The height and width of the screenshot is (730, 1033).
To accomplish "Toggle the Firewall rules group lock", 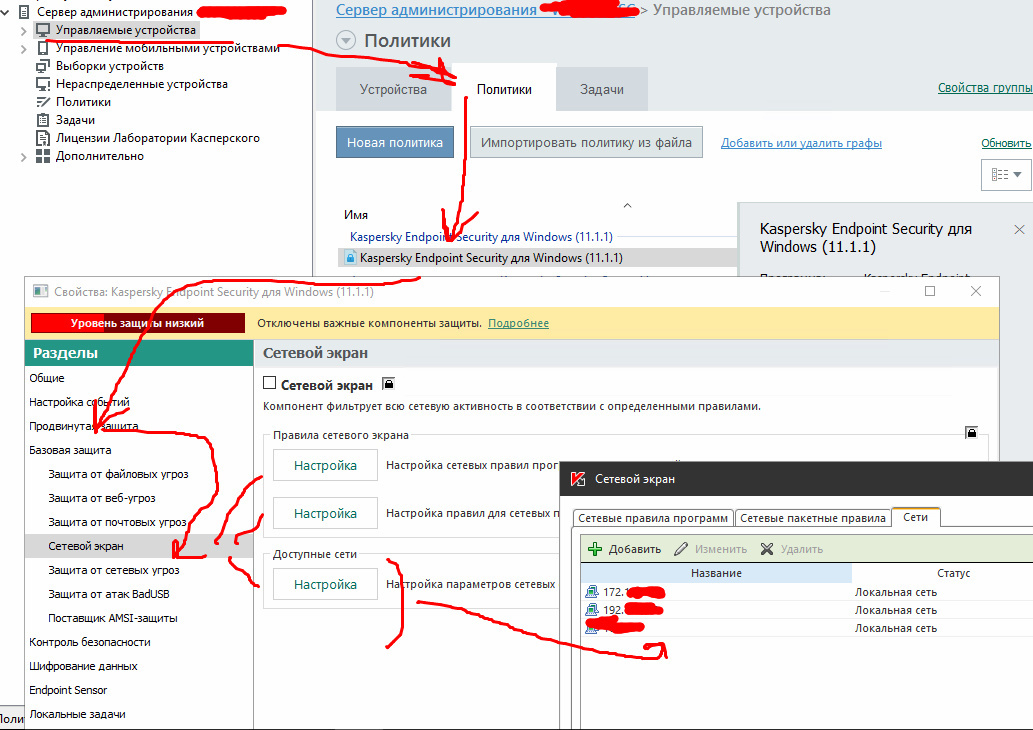I will coord(971,432).
